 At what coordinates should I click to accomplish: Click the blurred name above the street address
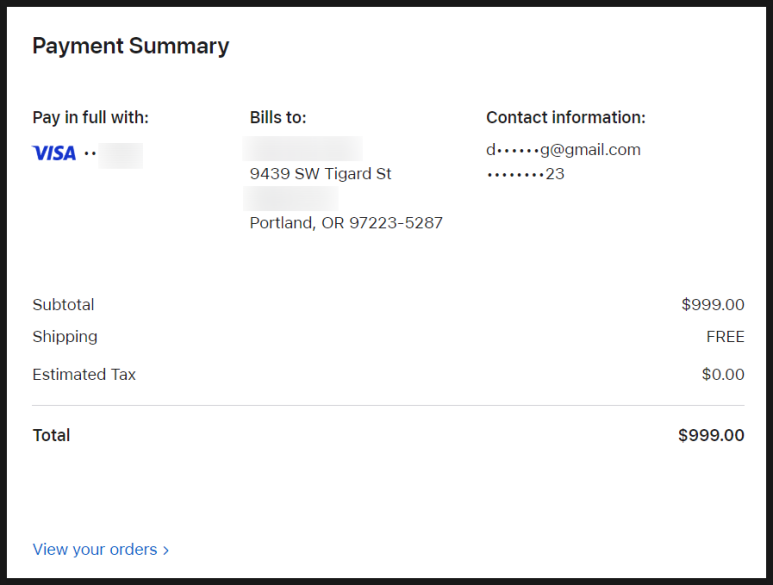(x=303, y=149)
